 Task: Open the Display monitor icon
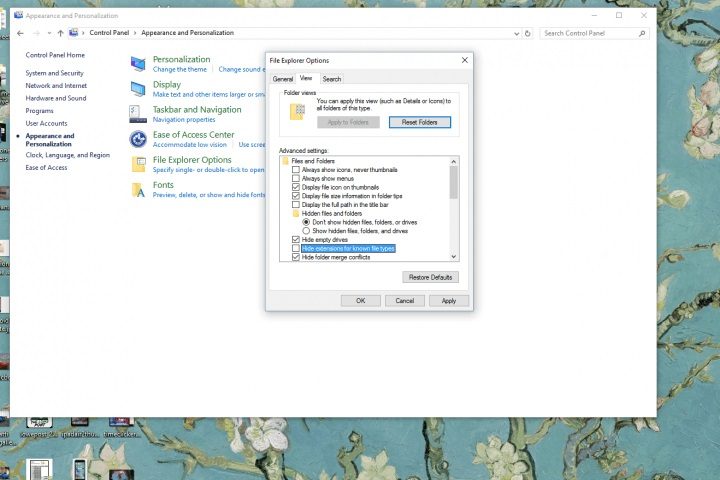[x=138, y=89]
